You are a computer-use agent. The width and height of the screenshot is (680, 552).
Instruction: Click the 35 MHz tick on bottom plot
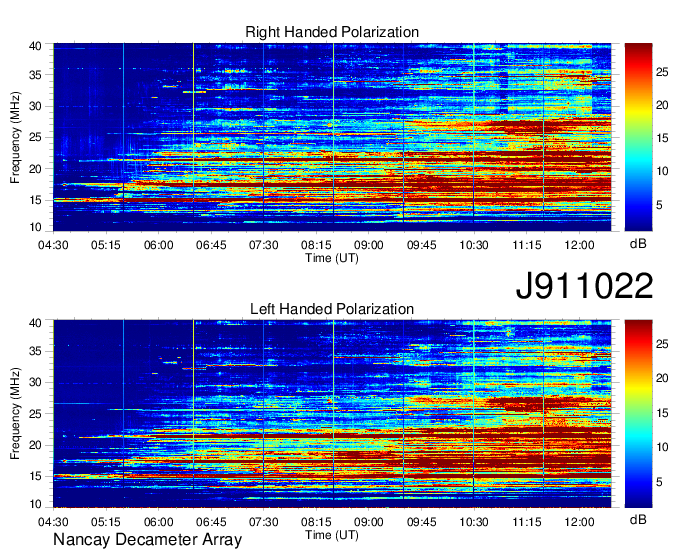(x=35, y=351)
